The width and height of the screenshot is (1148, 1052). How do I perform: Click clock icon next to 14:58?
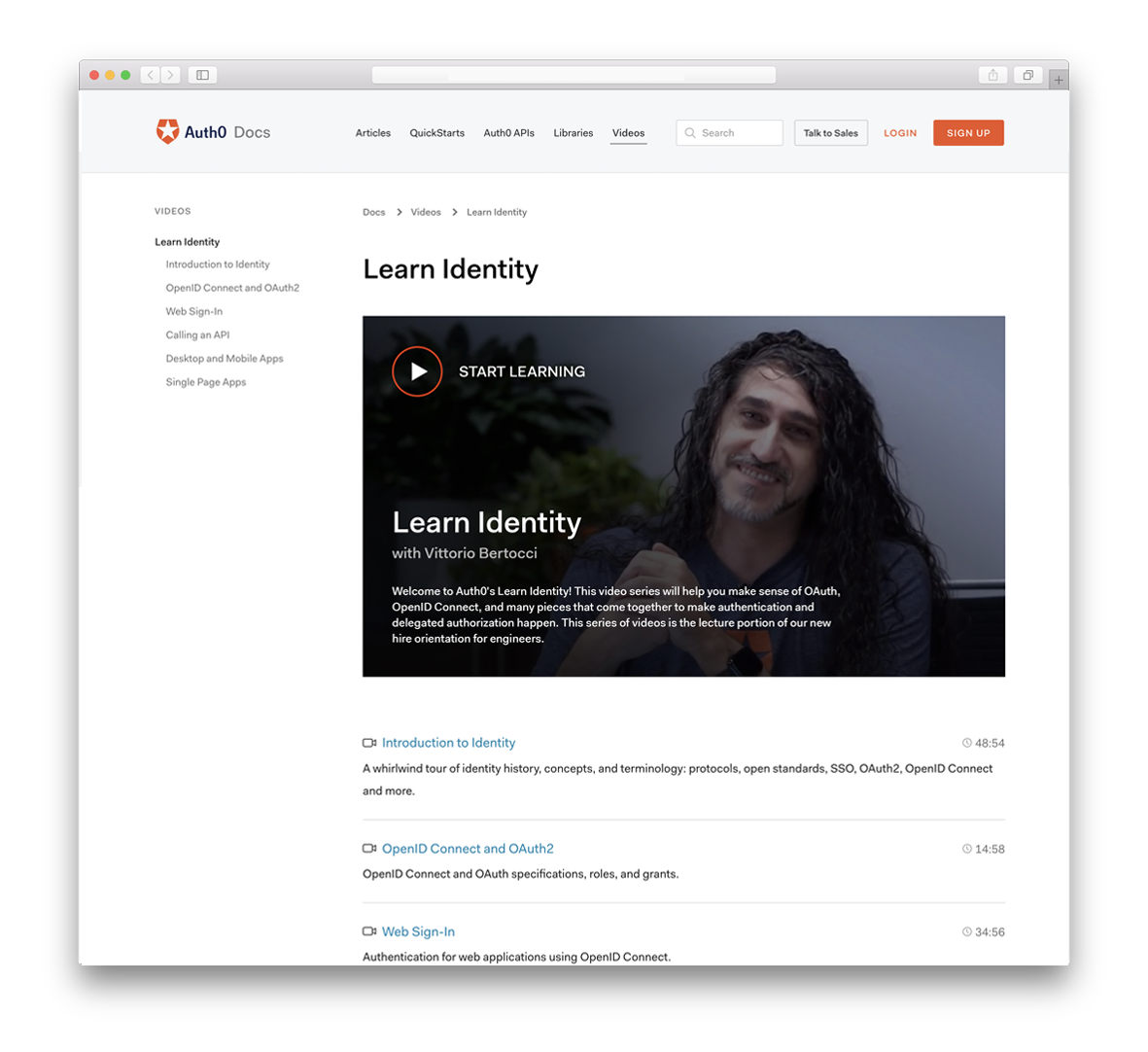(966, 849)
